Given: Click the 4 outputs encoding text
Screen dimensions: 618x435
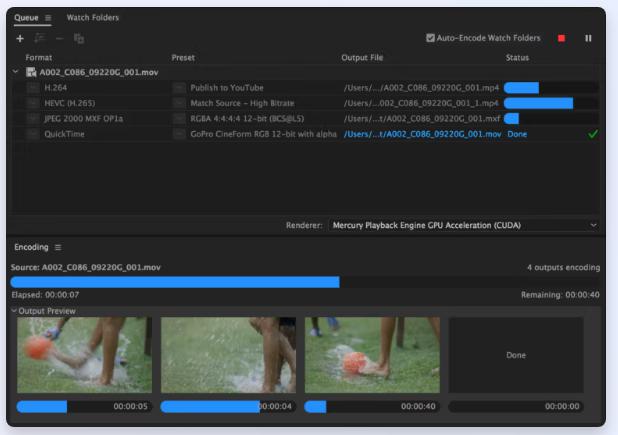Looking at the screenshot, I should [x=564, y=268].
